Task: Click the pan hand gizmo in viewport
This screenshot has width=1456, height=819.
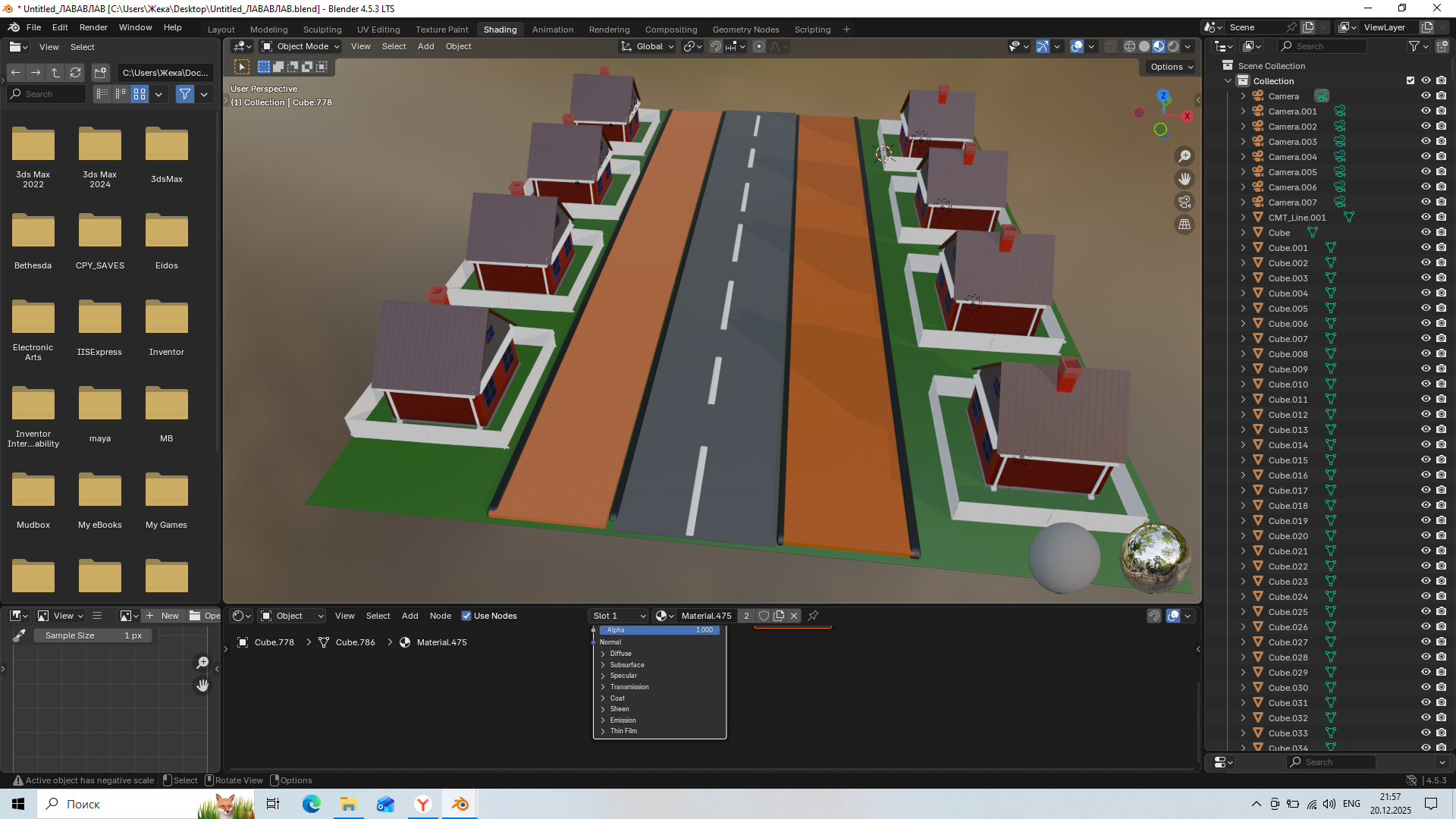Action: pos(1184,179)
